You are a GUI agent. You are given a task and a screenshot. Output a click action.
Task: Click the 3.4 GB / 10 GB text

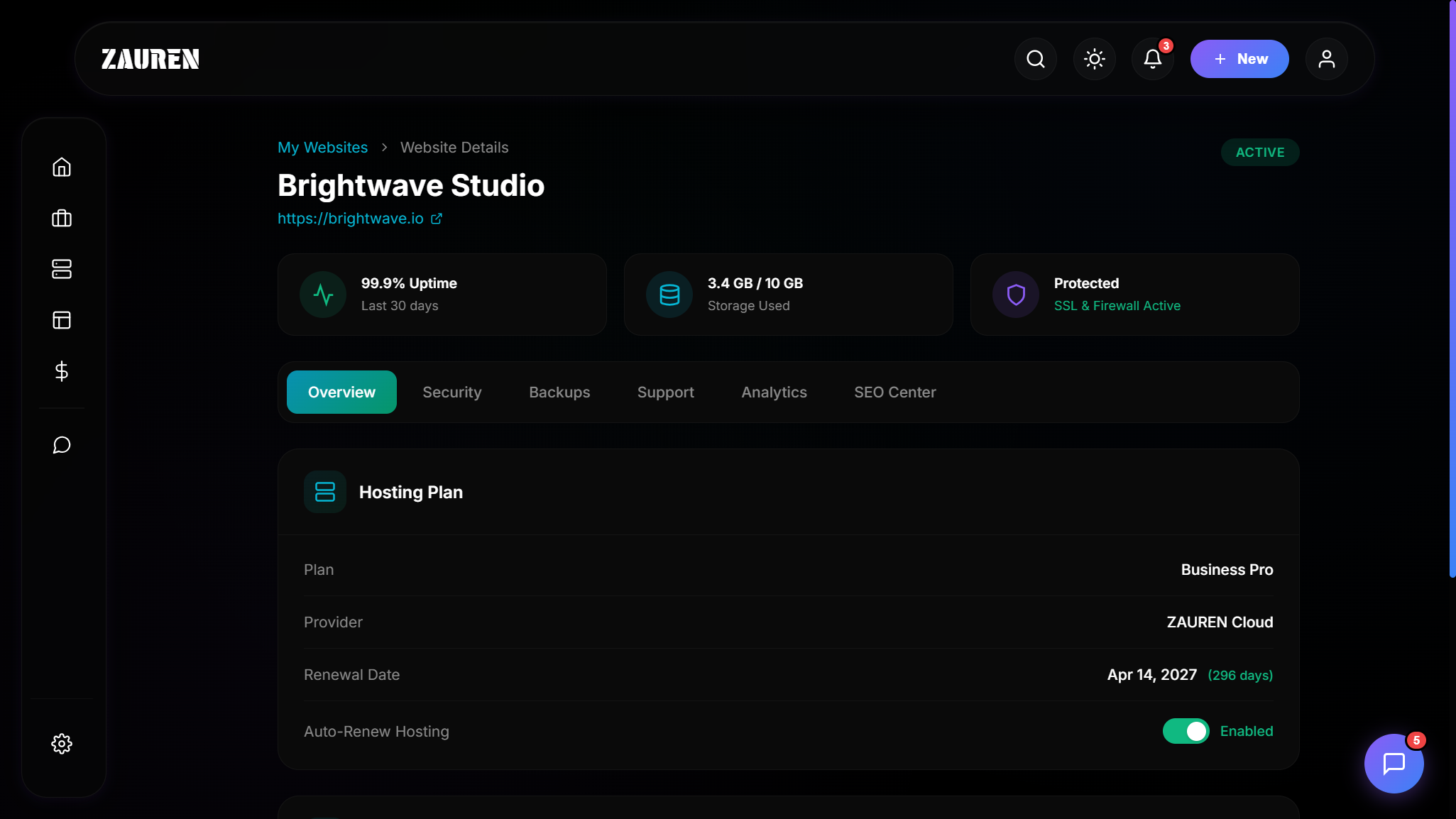click(755, 283)
